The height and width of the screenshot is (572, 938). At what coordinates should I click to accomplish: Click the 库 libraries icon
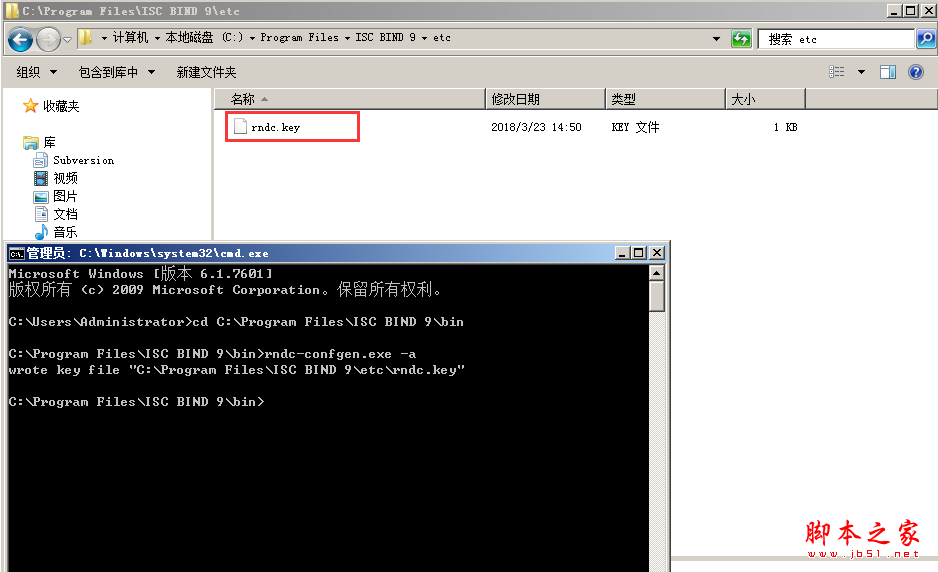tap(31, 142)
